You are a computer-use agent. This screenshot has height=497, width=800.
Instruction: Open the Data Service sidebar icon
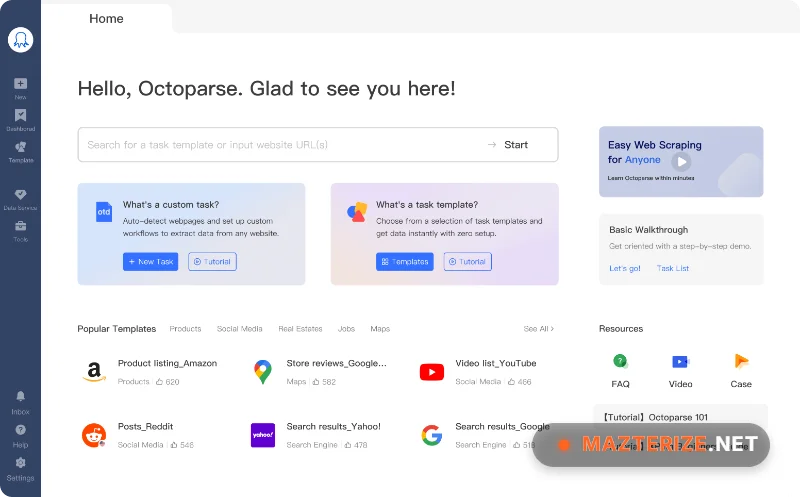20,194
